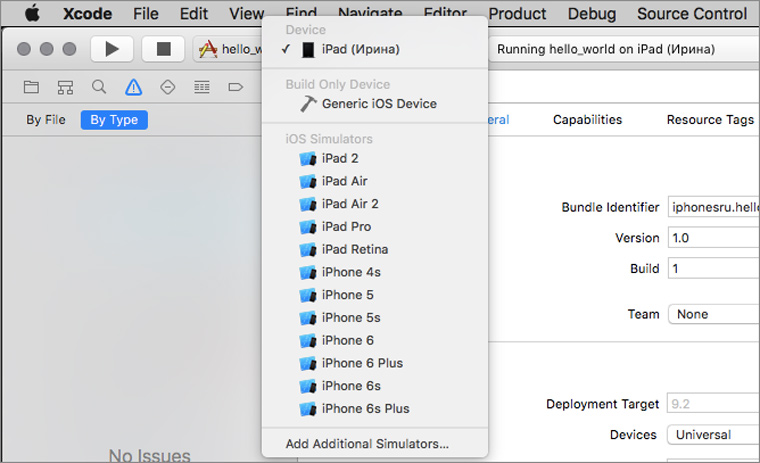Switch issue list to By File
Image resolution: width=760 pixels, height=463 pixels.
46,120
